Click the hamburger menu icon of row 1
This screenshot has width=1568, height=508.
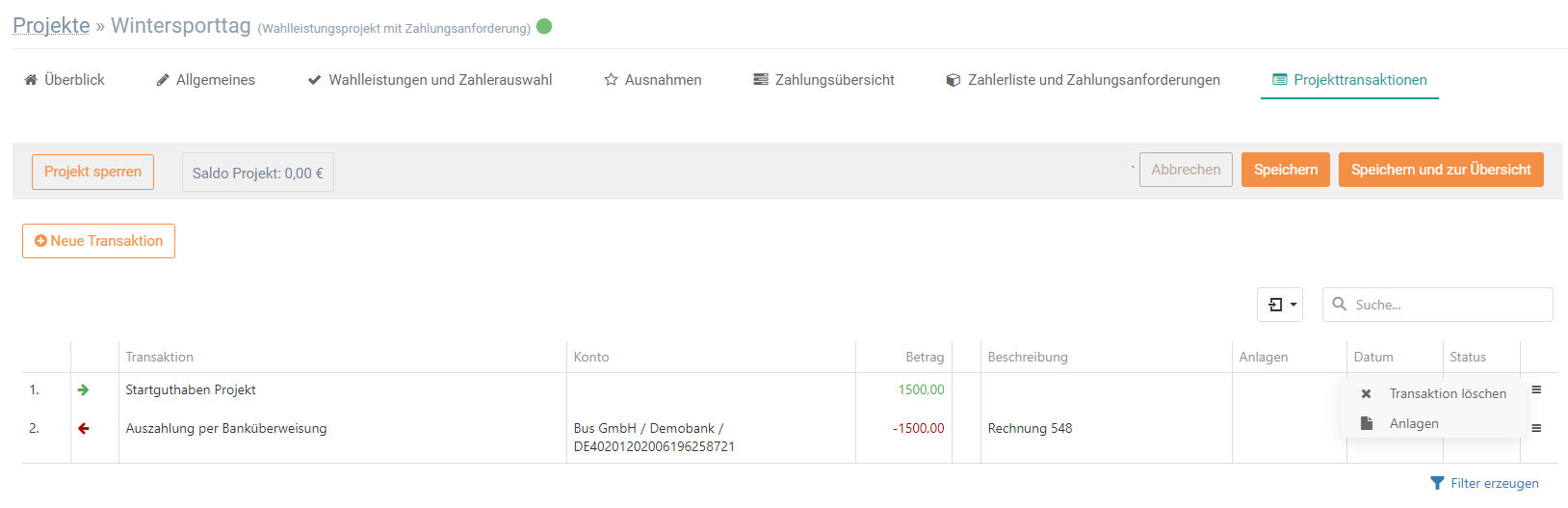[1536, 389]
